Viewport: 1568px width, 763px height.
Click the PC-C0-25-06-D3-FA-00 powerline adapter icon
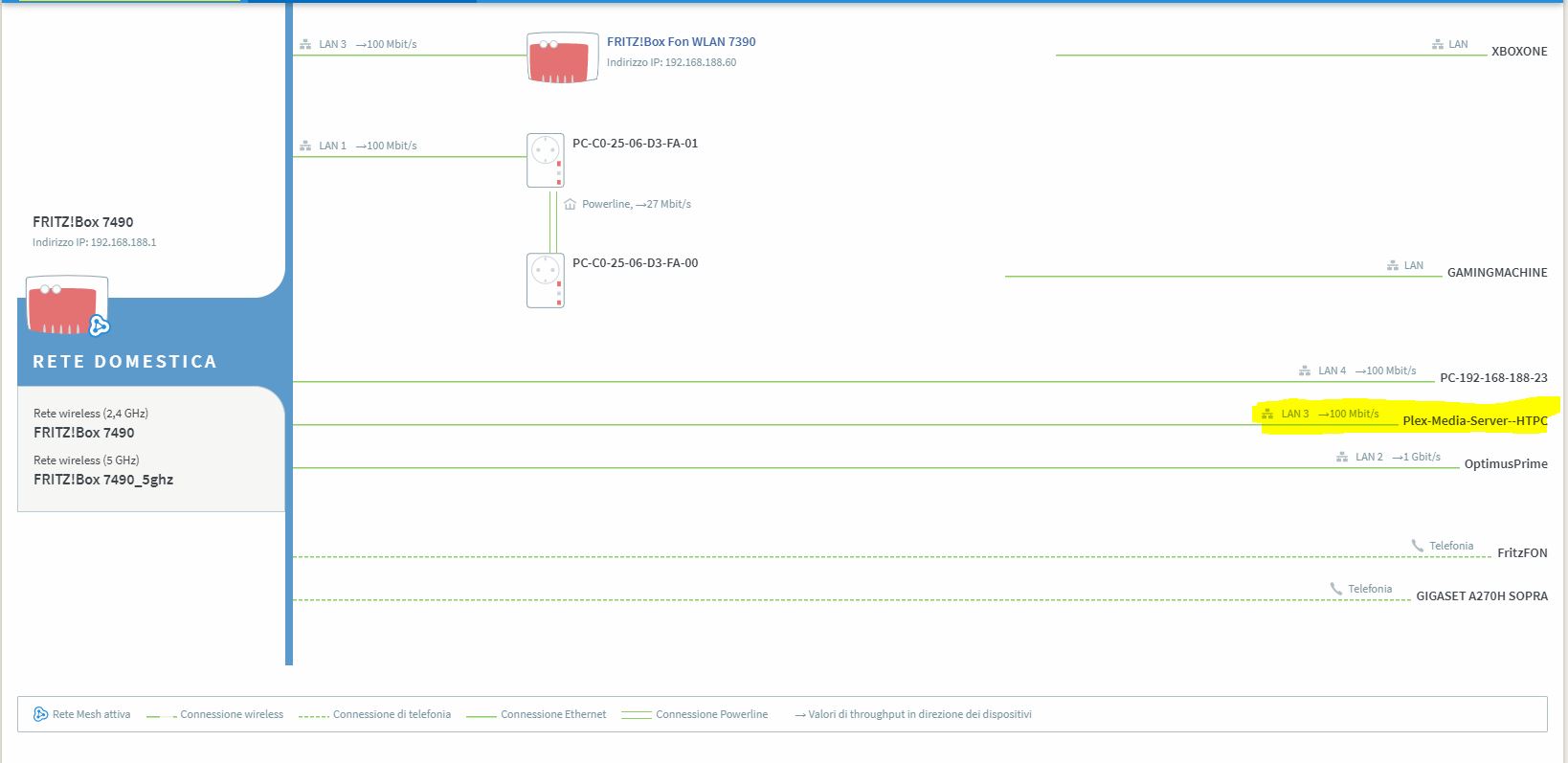[x=545, y=280]
